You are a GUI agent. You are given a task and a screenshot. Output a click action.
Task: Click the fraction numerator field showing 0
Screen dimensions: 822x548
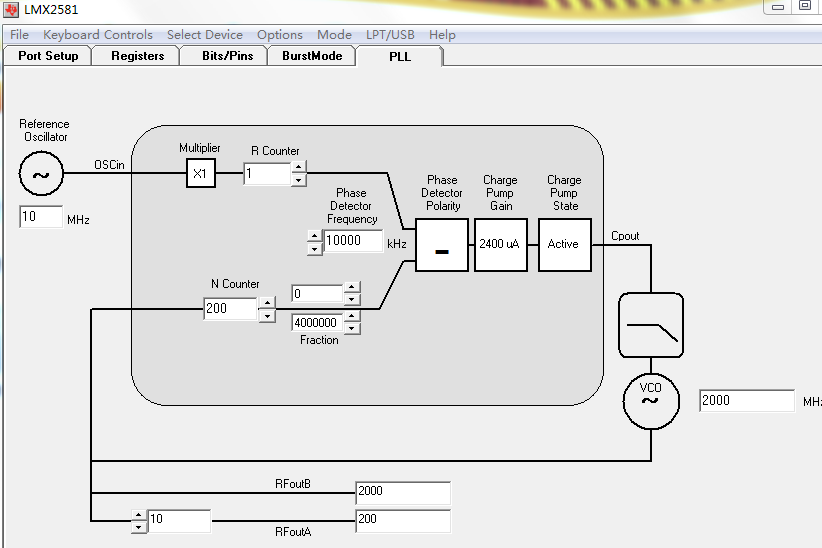[x=318, y=293]
